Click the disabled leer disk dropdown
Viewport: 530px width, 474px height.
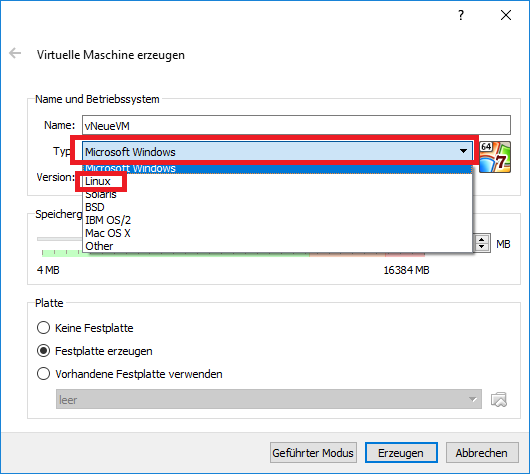[269, 399]
